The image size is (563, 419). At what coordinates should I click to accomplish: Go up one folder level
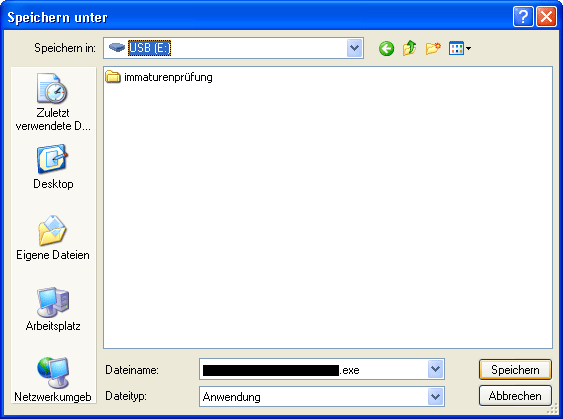(410, 48)
